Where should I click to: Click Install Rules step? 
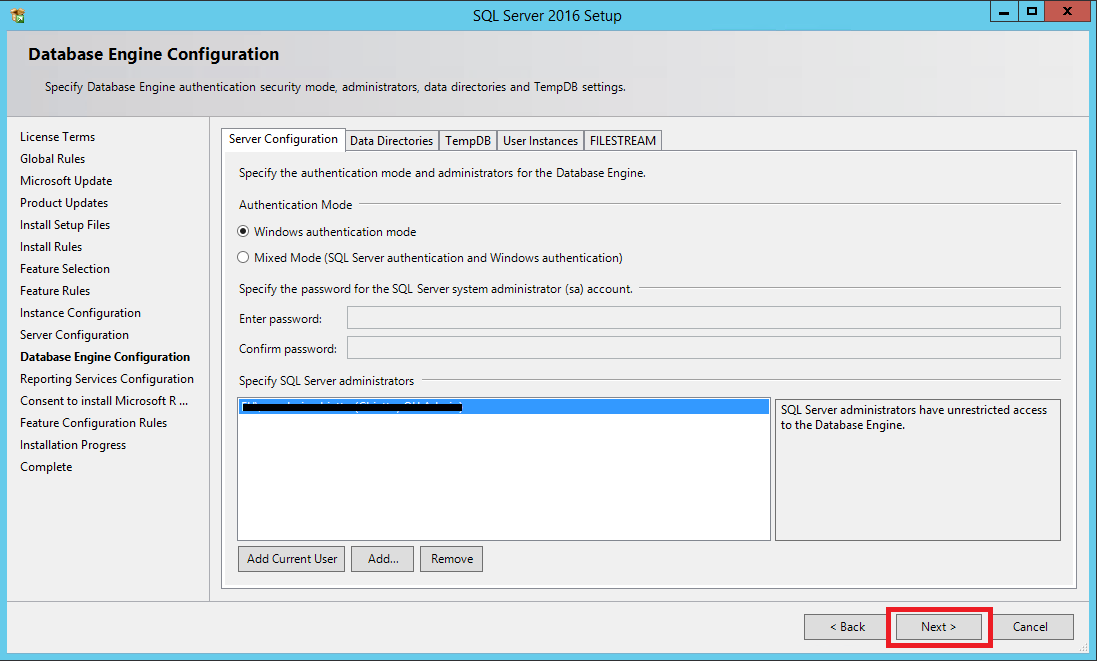51,247
